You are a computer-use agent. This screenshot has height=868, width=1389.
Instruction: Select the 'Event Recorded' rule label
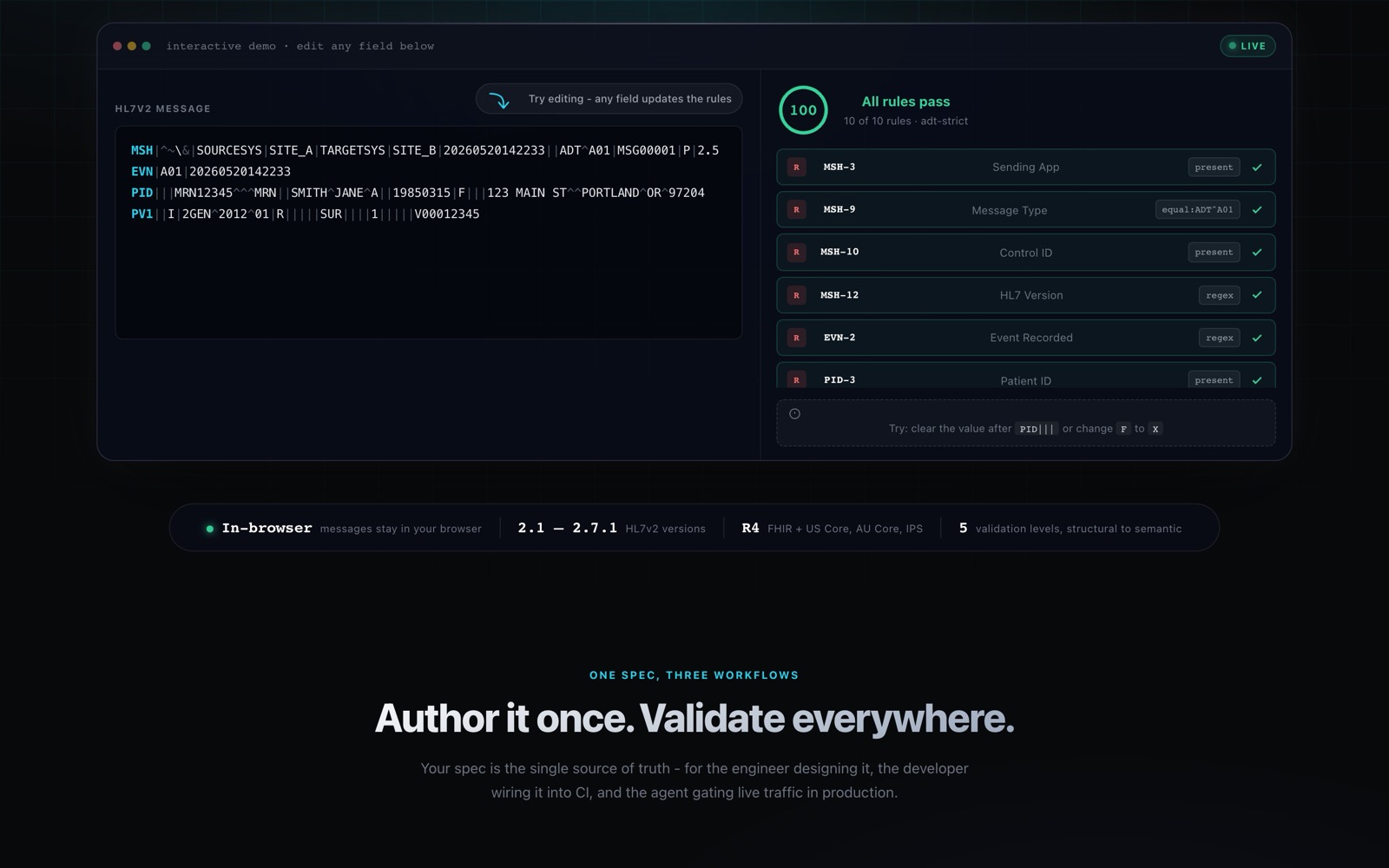pos(1031,338)
